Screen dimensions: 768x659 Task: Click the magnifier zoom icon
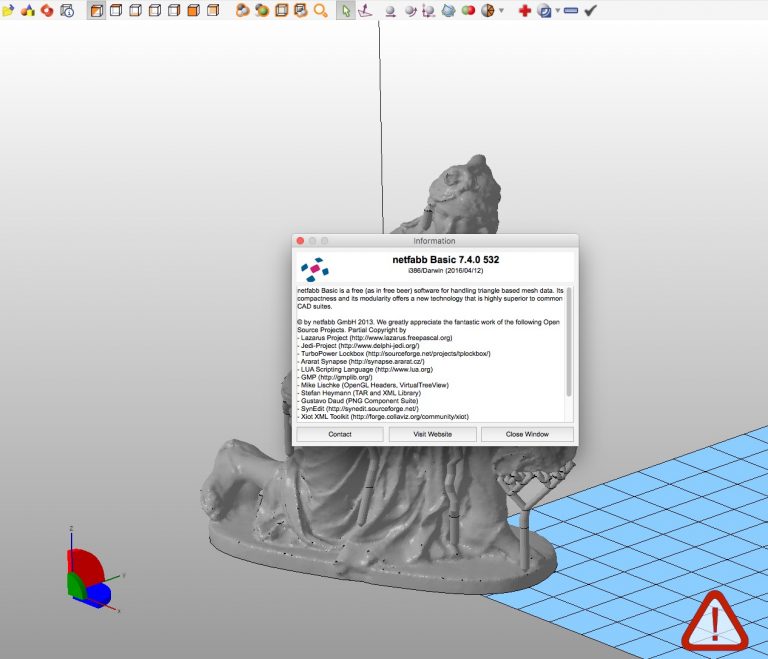pyautogui.click(x=321, y=11)
